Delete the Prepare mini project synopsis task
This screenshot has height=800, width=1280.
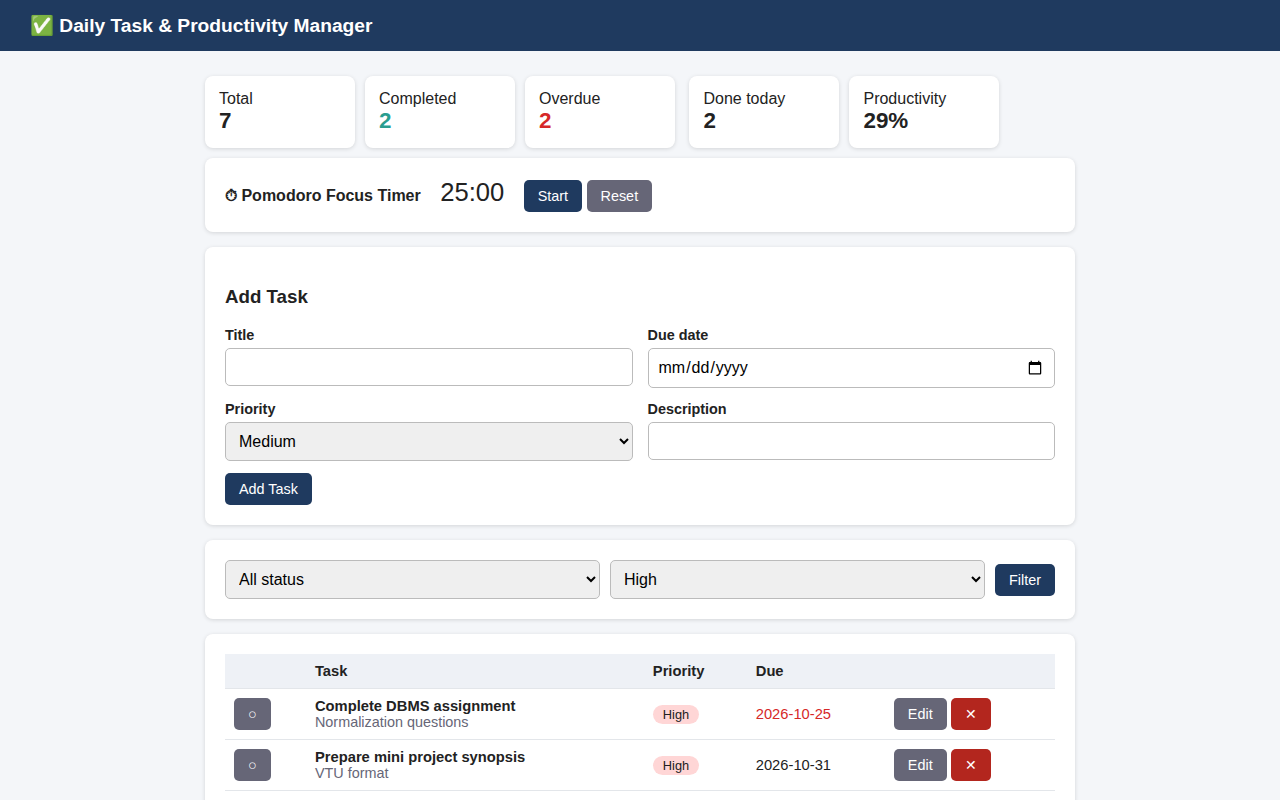[970, 765]
